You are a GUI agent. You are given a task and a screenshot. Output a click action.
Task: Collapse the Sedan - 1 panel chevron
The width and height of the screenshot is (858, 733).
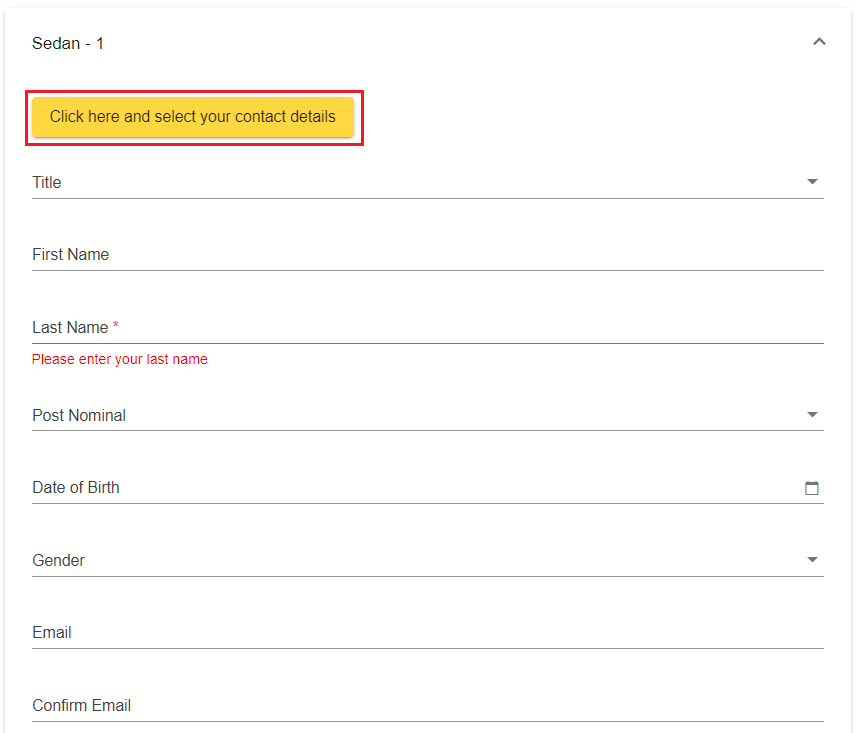click(x=819, y=42)
